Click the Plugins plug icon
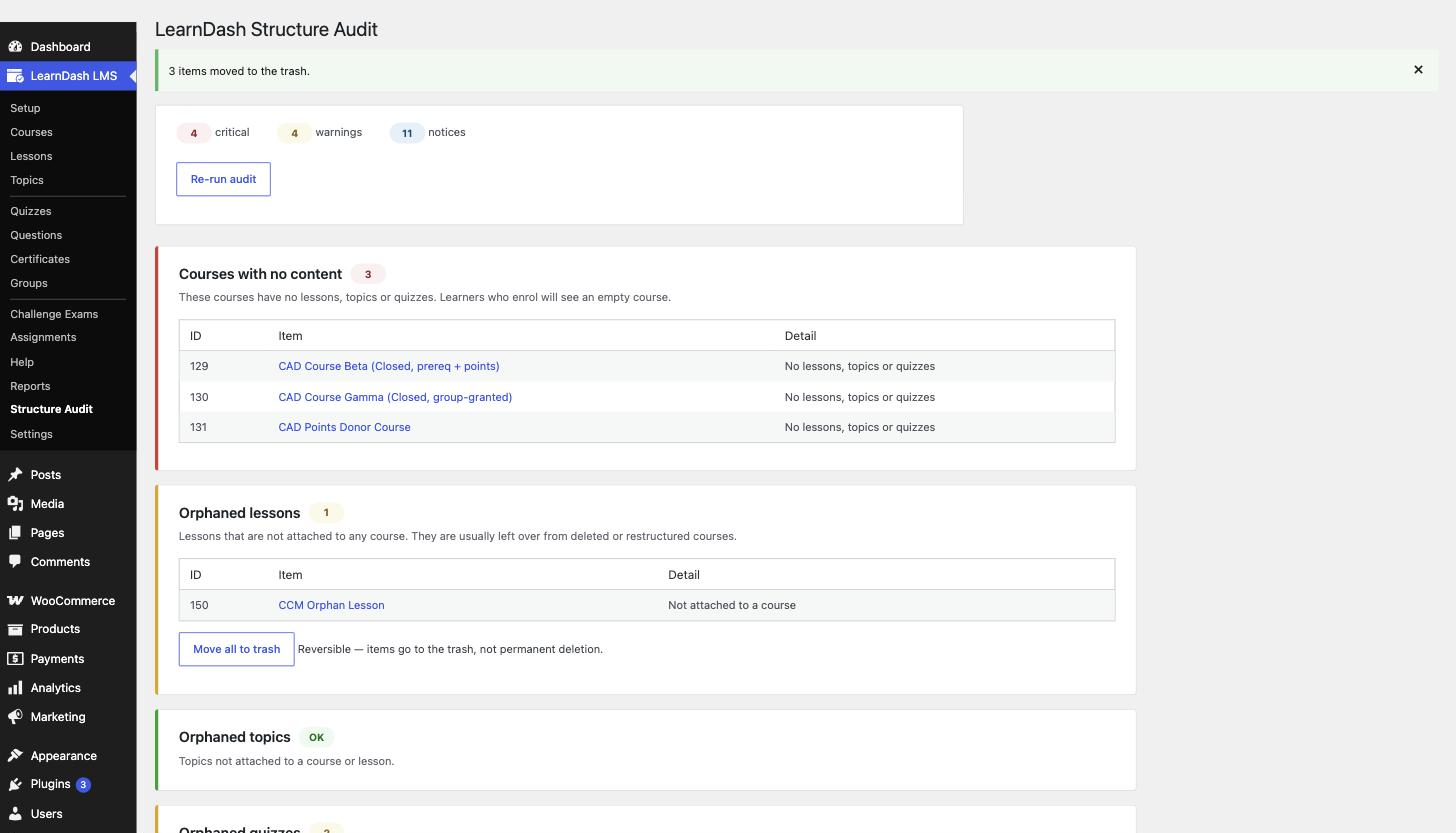1456x833 pixels. (x=15, y=784)
